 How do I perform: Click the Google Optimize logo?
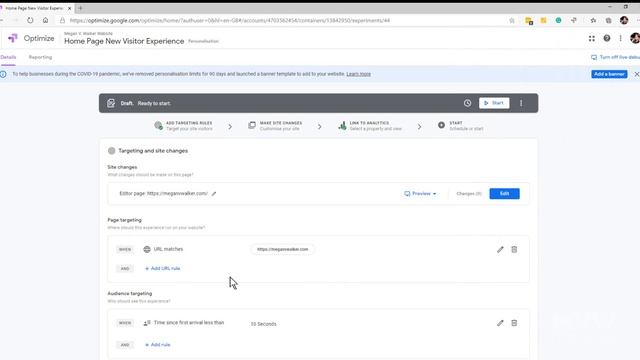click(x=13, y=38)
